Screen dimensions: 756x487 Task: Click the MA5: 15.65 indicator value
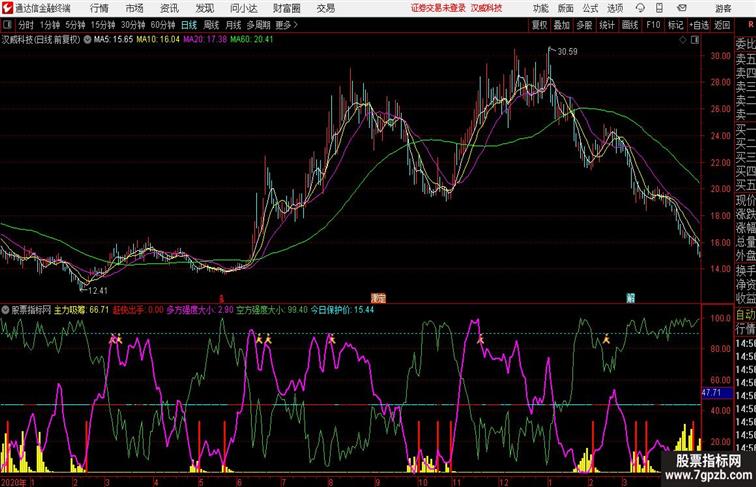(113, 40)
